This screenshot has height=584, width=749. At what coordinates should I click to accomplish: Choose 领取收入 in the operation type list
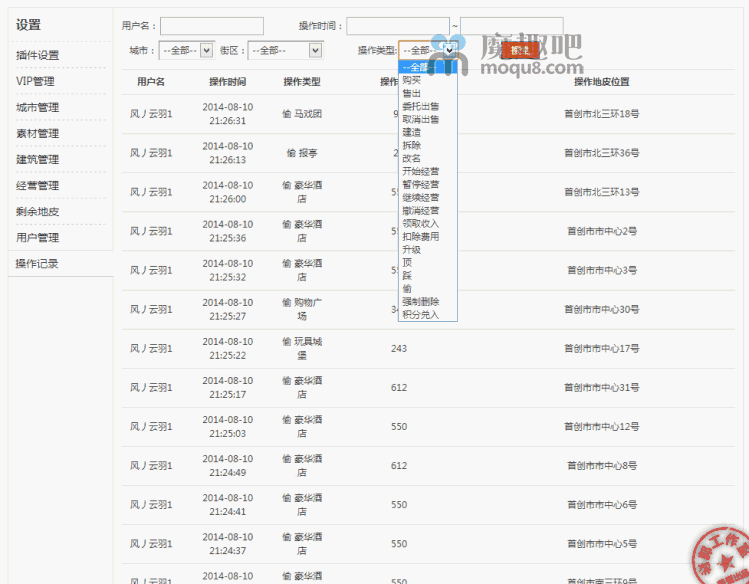[428, 223]
